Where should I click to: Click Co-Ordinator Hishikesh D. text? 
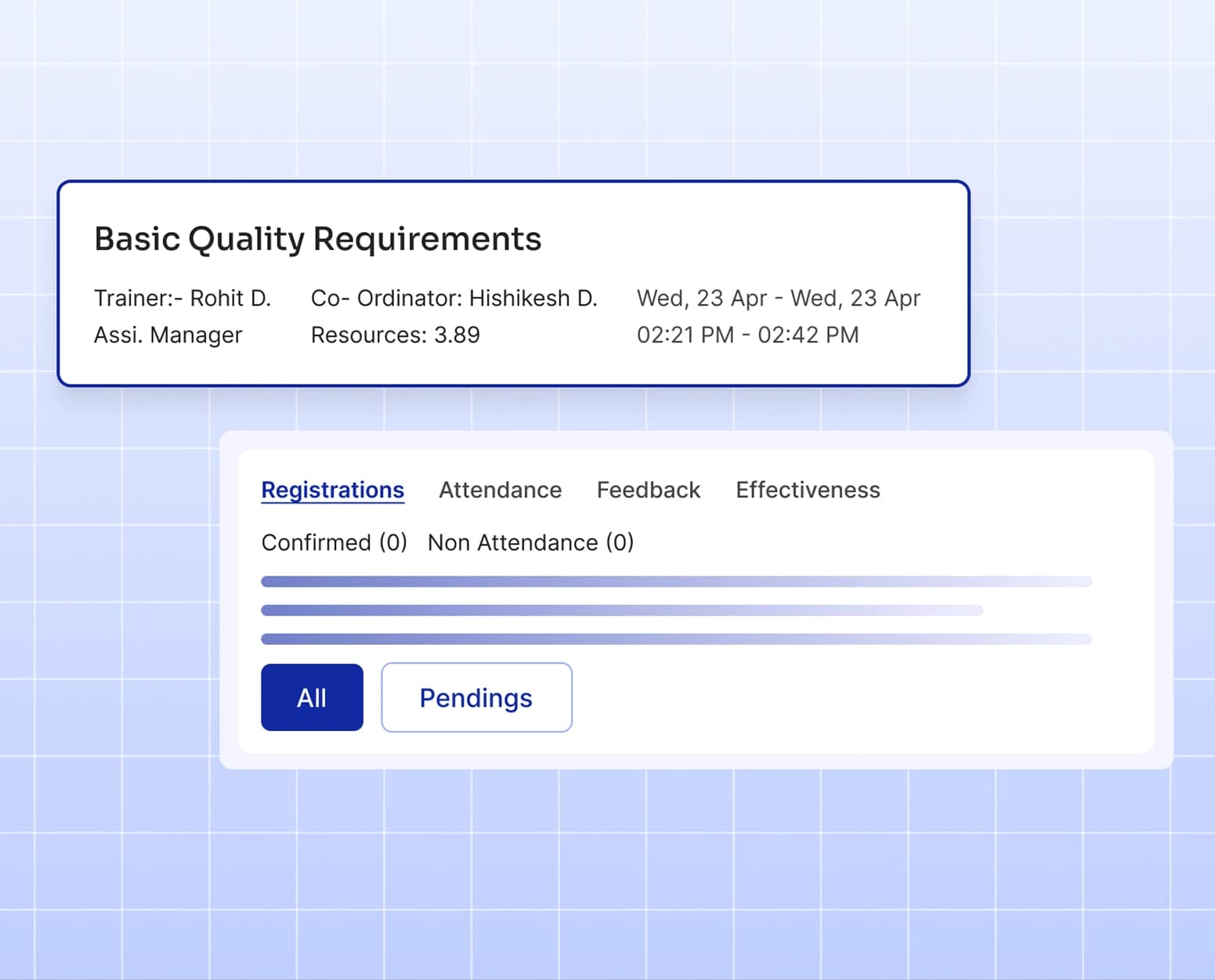click(x=454, y=298)
